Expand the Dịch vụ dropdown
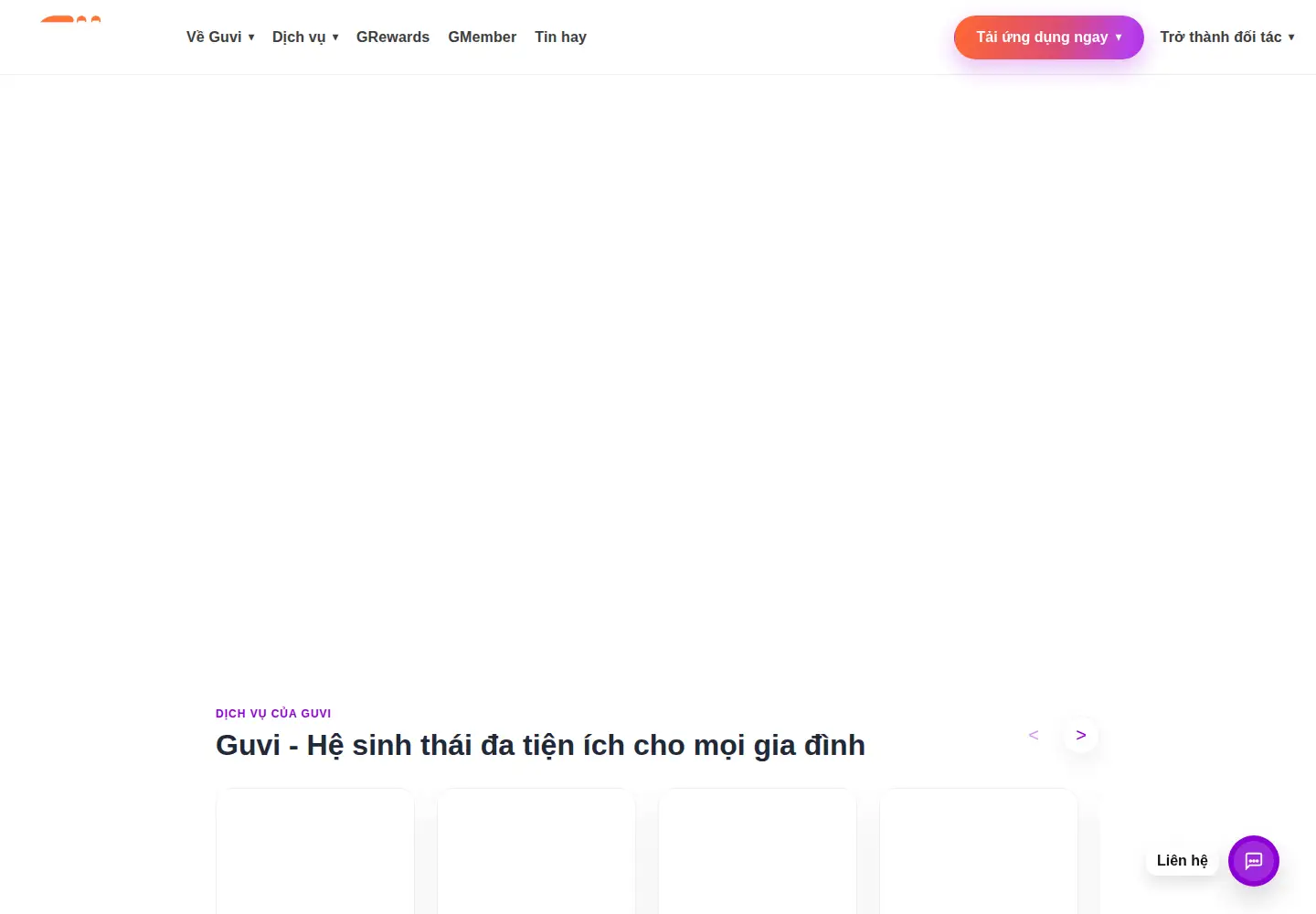Viewport: 1316px width, 914px height. [305, 37]
